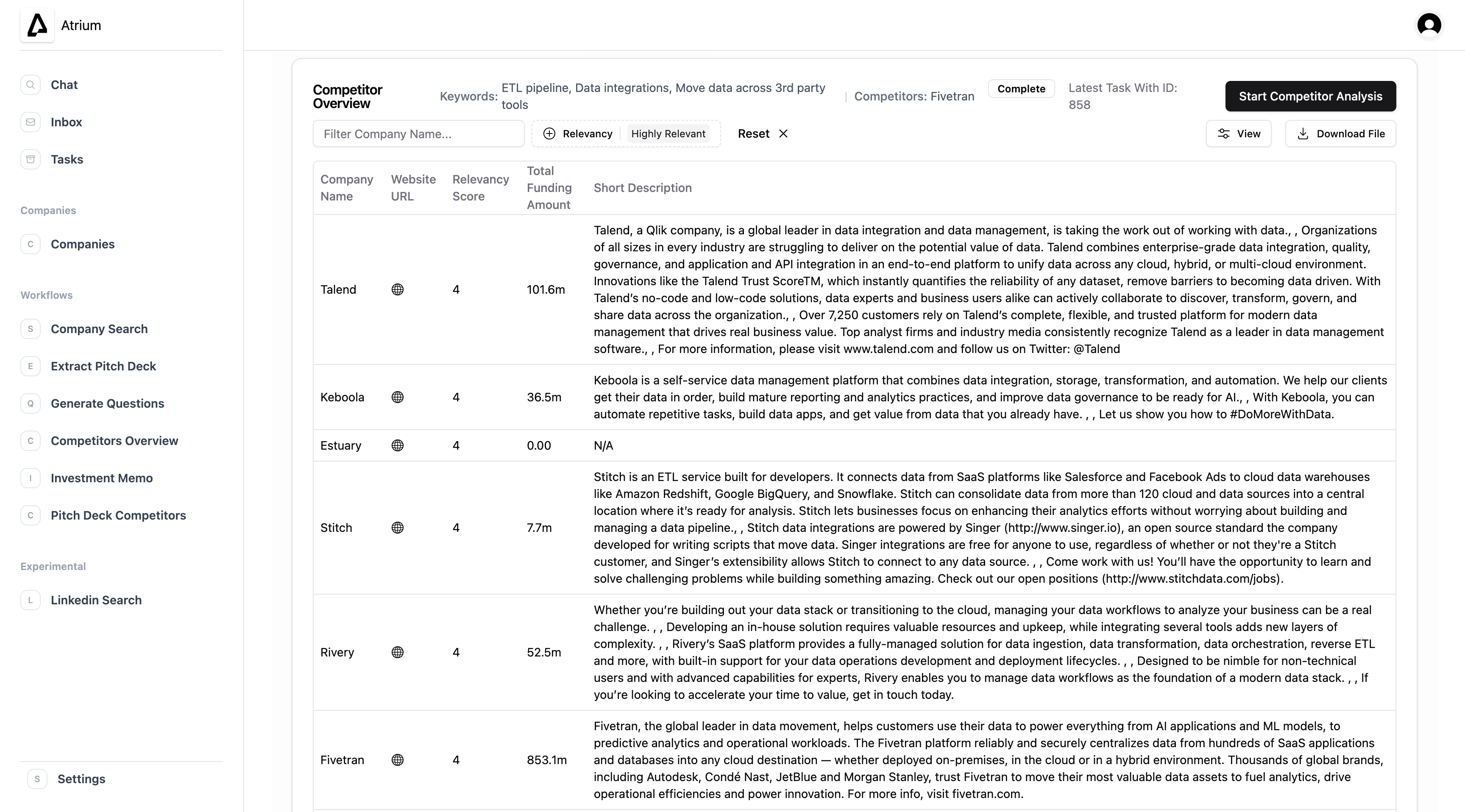Open Pitch Deck Competitors workflow
Screen dimensions: 1465x812
118,515
